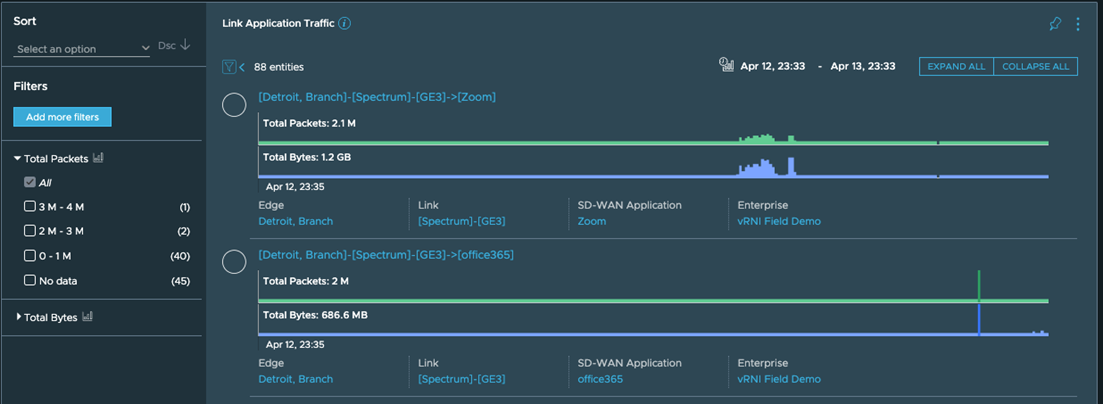Click the filter funnel icon
The width and height of the screenshot is (1103, 404).
(x=229, y=67)
